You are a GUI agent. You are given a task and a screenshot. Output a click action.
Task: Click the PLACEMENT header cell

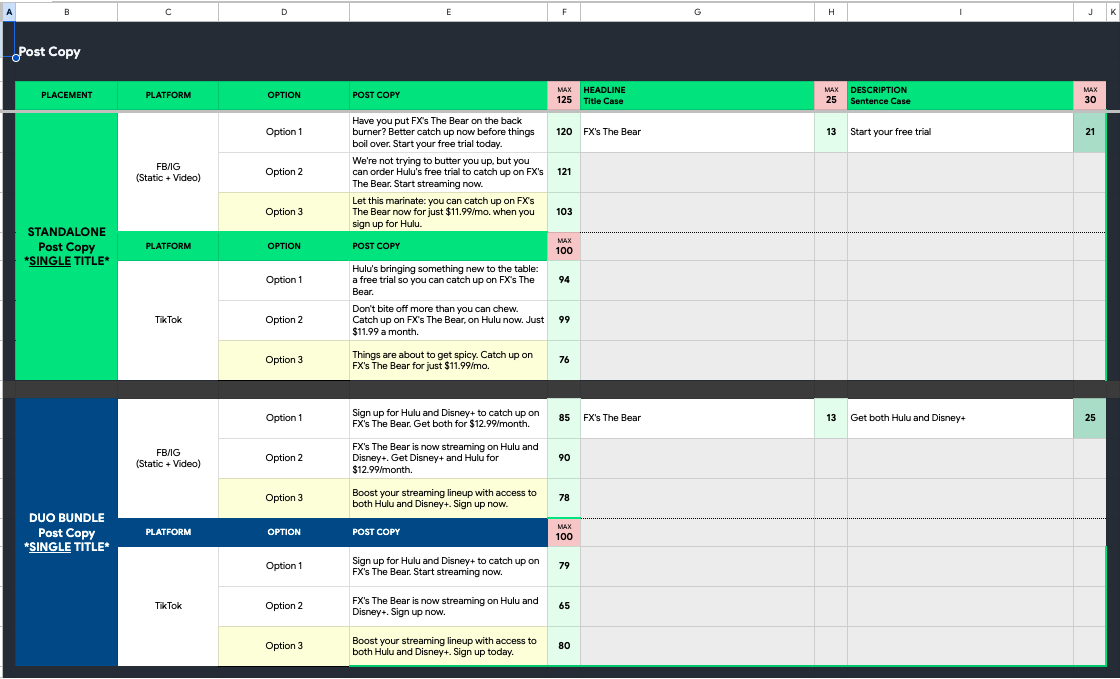pos(66,96)
